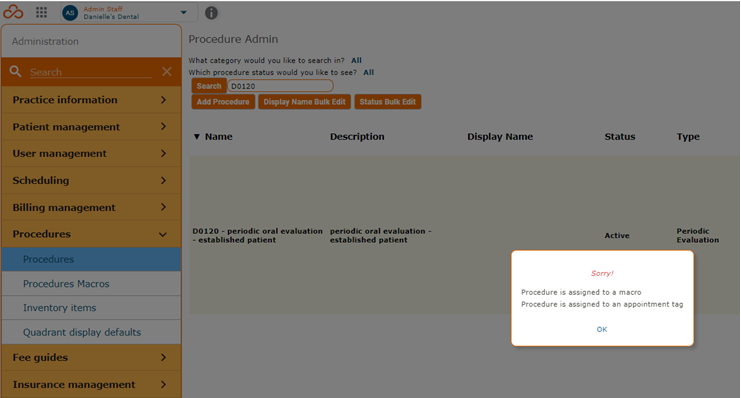Click Display Name Bulk Edit button

[304, 102]
